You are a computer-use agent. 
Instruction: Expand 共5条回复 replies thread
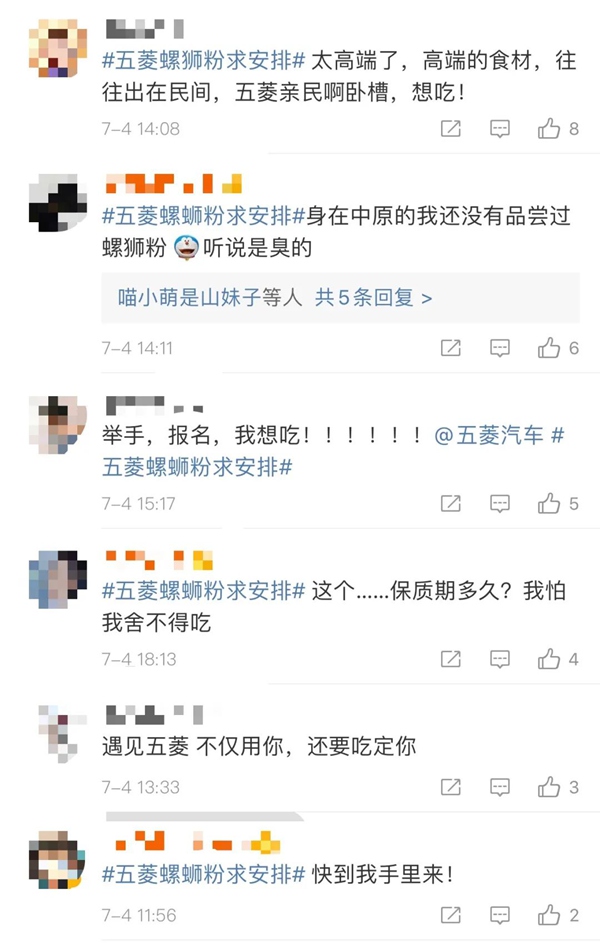tap(373, 297)
